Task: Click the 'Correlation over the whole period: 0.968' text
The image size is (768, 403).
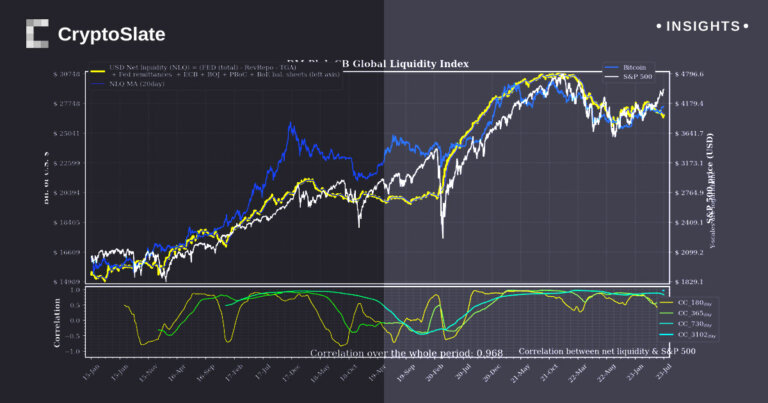Action: 407,353
